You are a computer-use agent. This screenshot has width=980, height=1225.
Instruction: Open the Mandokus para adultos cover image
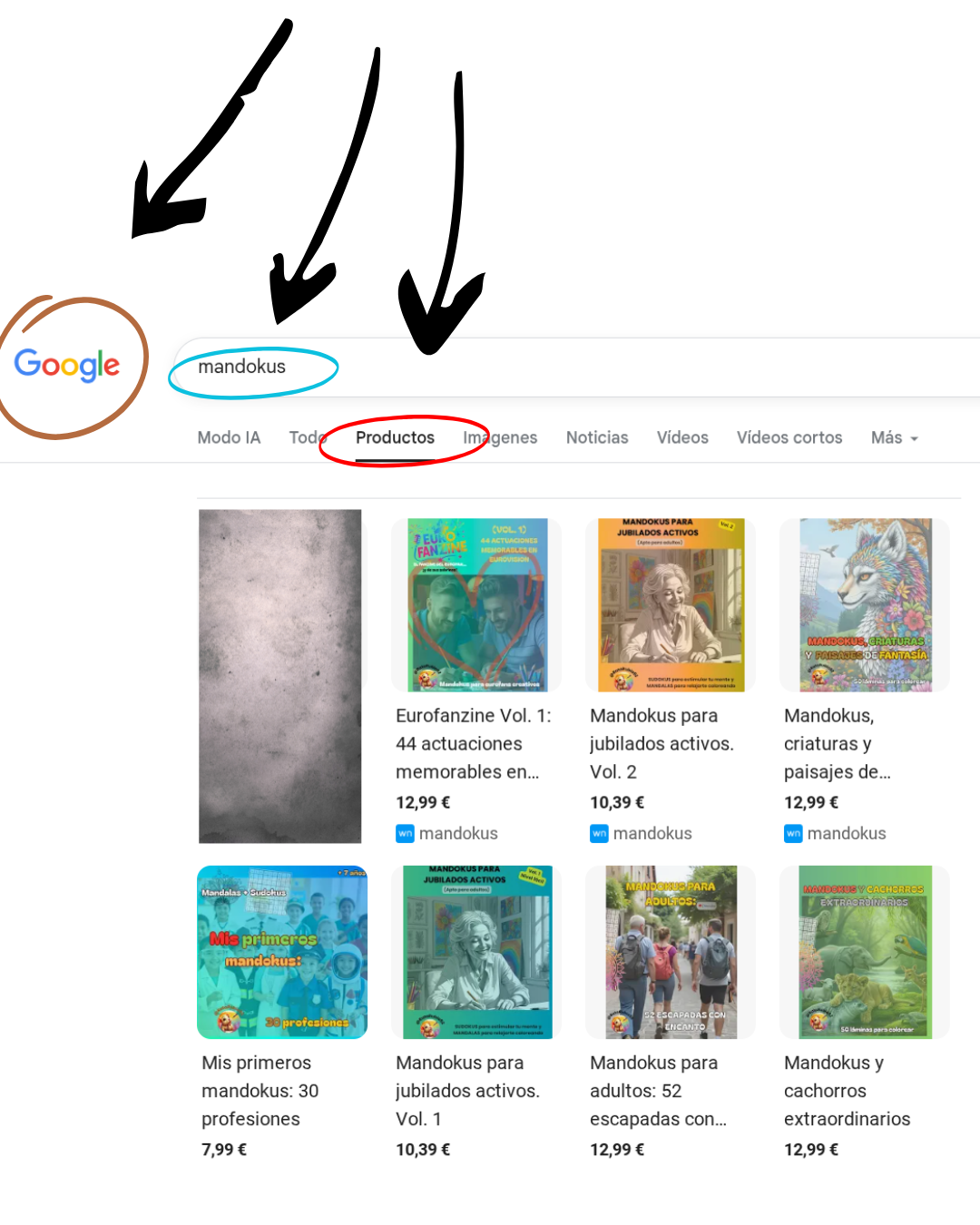coord(671,952)
